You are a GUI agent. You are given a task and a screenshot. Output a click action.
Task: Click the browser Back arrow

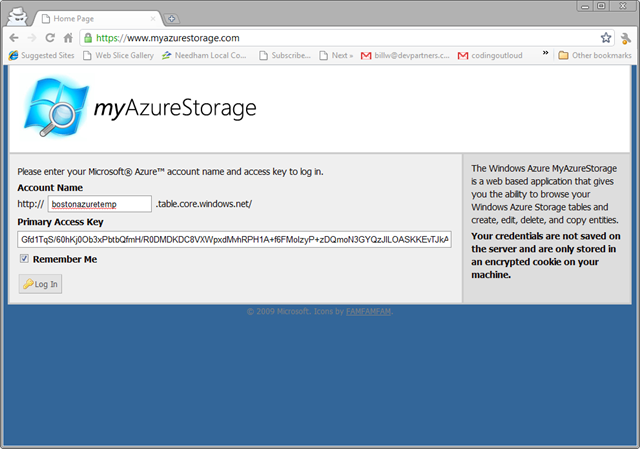14,37
